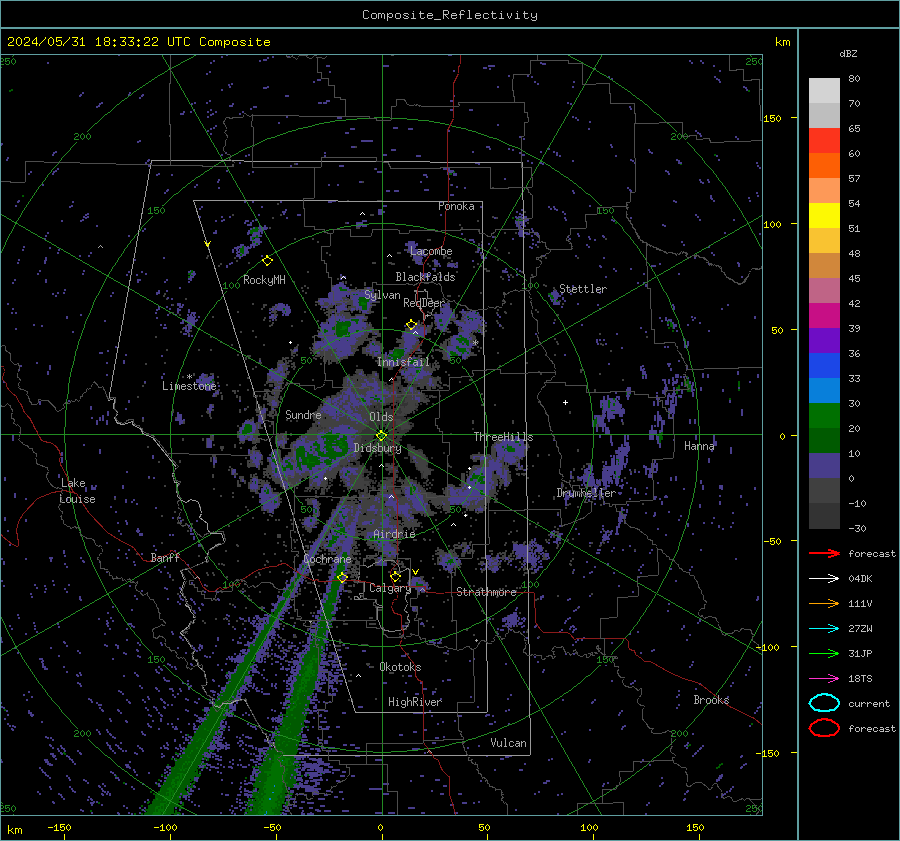Click the Okotoks town label

click(x=400, y=667)
